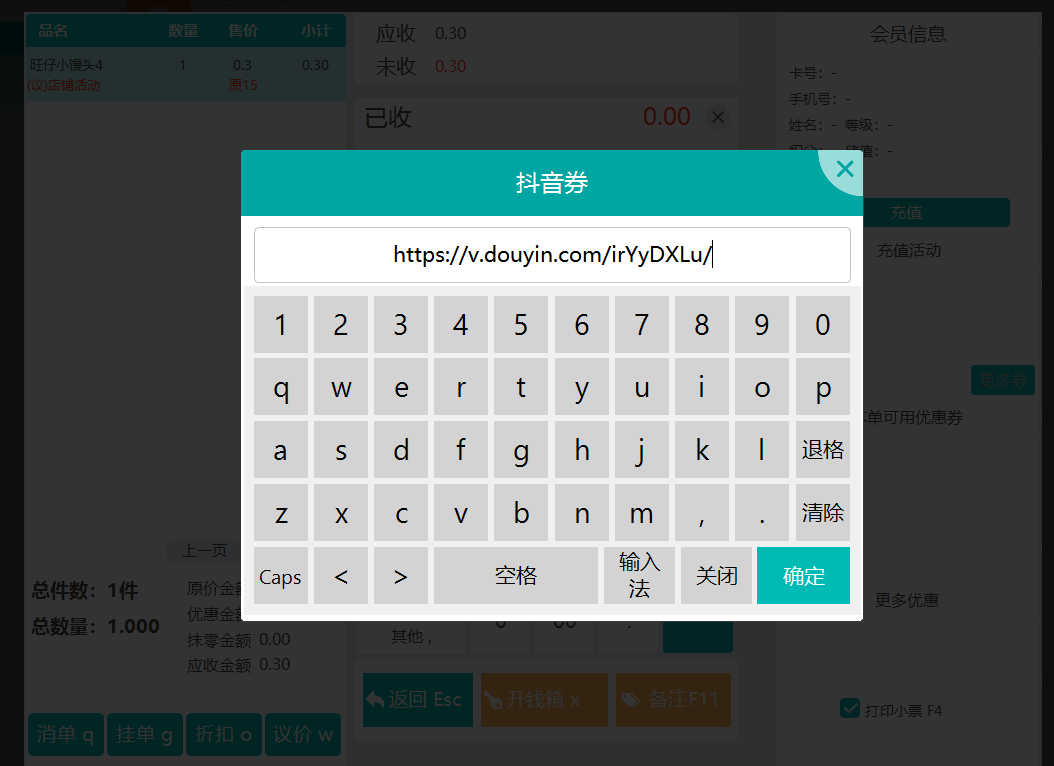Tap the 9 key on the keypad
The image size is (1054, 766).
tap(762, 325)
